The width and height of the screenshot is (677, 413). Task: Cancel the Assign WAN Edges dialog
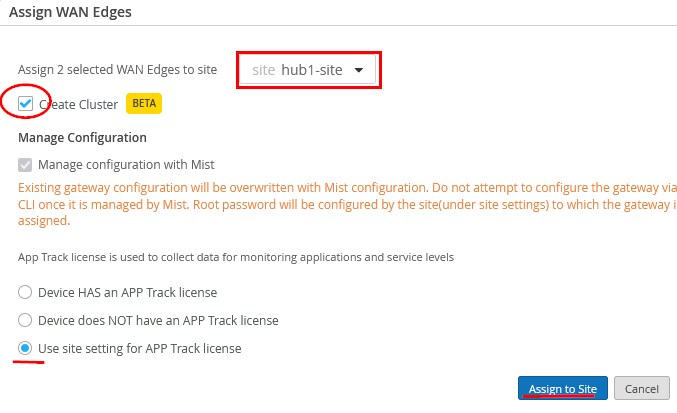pos(641,388)
